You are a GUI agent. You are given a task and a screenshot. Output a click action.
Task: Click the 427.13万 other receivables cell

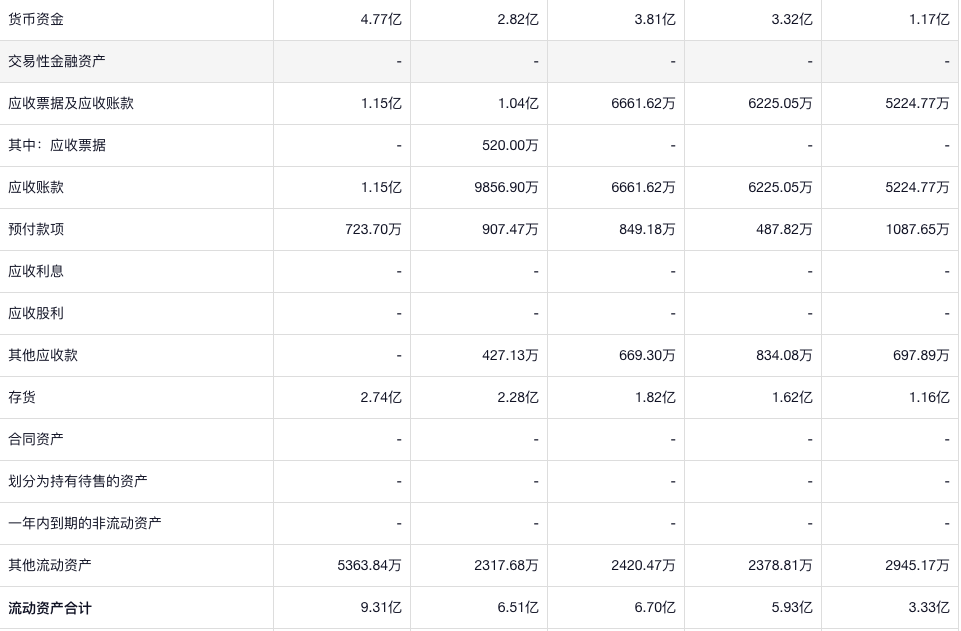tap(510, 355)
